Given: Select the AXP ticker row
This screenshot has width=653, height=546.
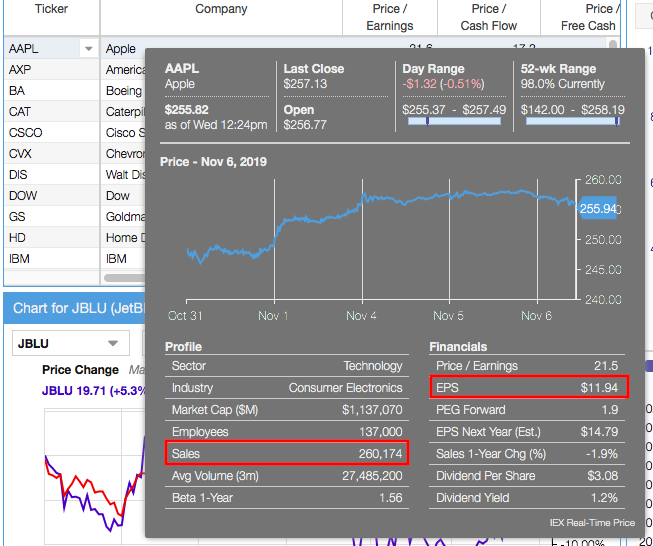Looking at the screenshot, I should point(52,70).
